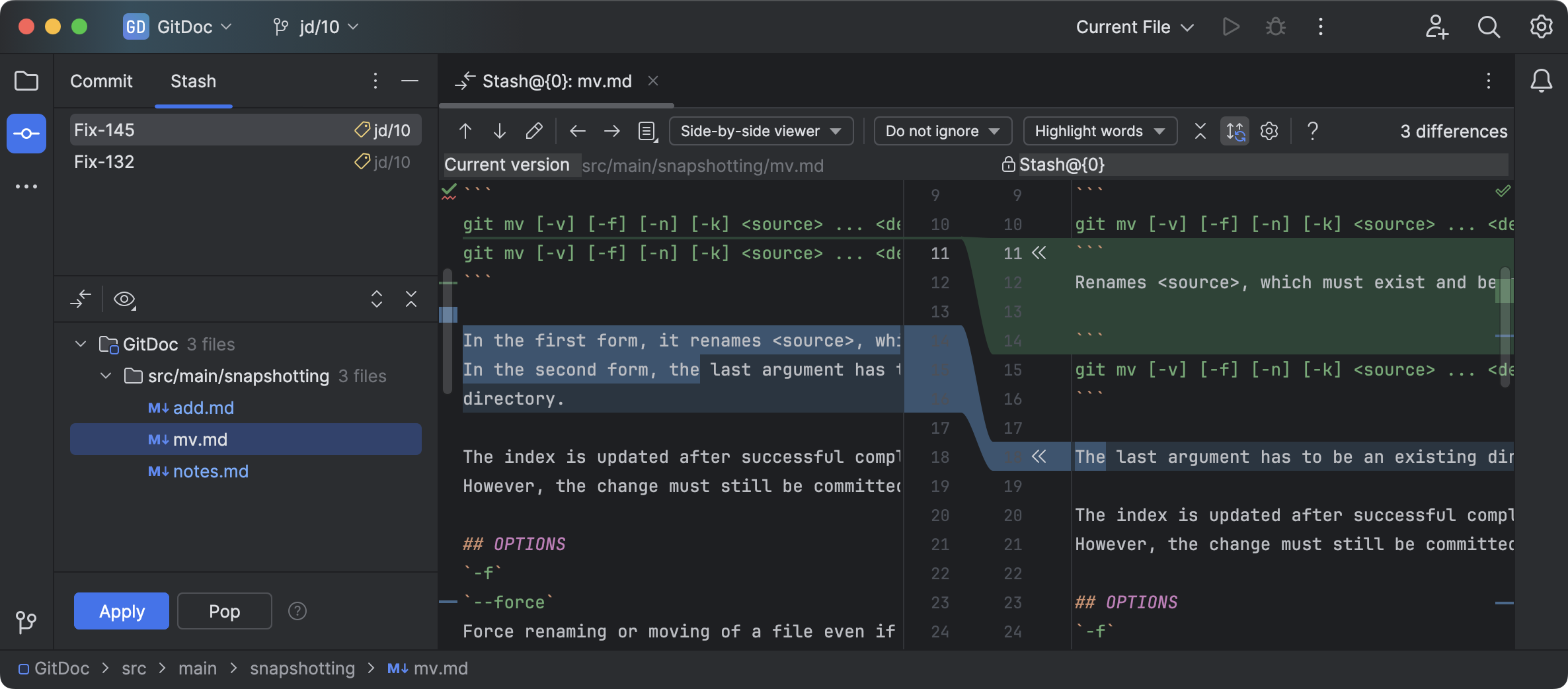Select the Stash@{0}: mv.md editor tab
Viewport: 1568px width, 689px height.
click(557, 81)
